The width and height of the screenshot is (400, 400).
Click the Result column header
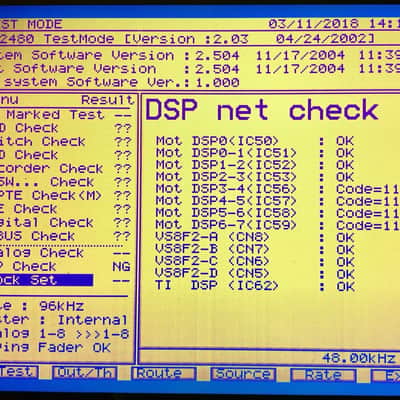pos(108,100)
